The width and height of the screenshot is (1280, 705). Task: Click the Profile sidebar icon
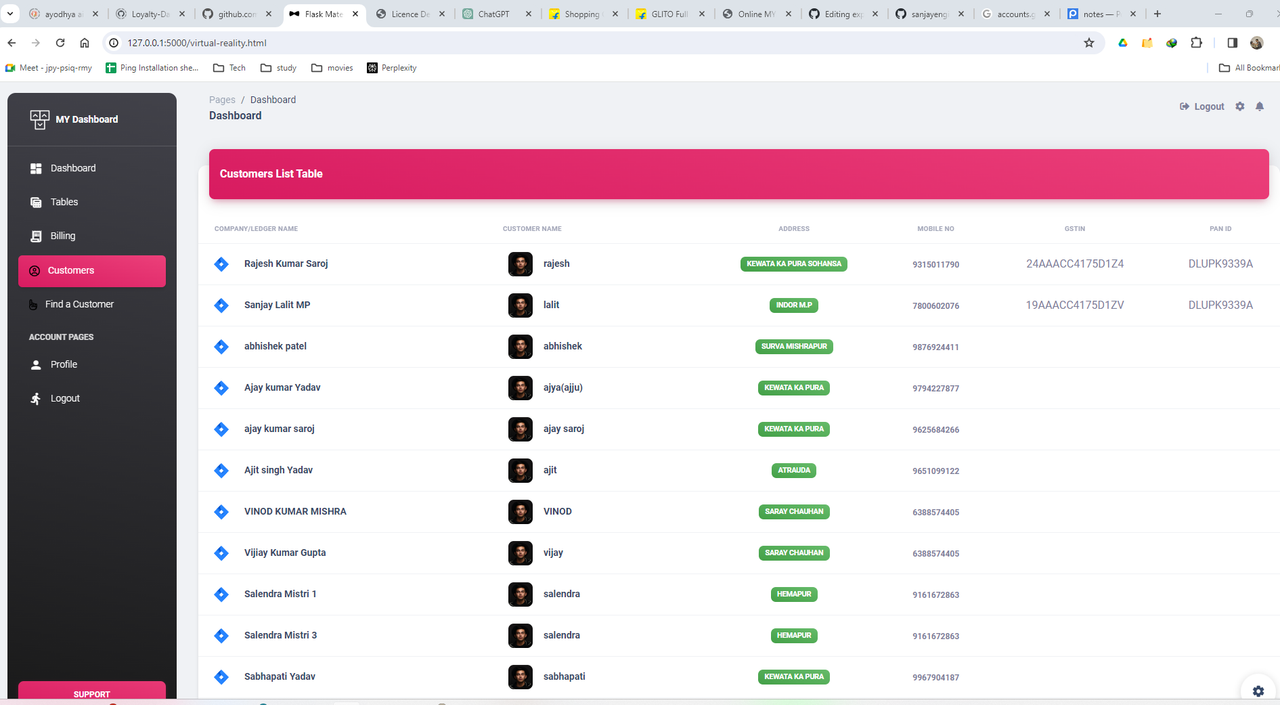pyautogui.click(x=36, y=365)
